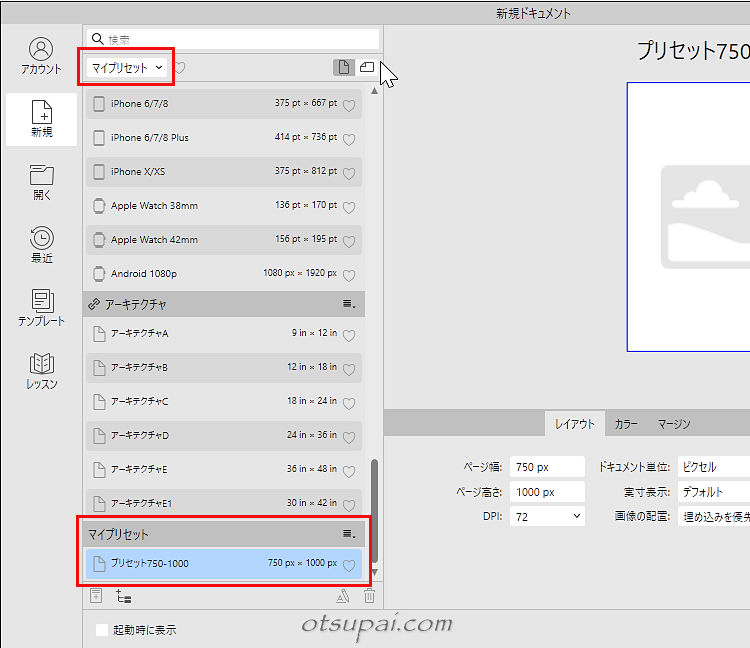Click the add preset category icon
The width and height of the screenshot is (750, 648).
coord(124,596)
